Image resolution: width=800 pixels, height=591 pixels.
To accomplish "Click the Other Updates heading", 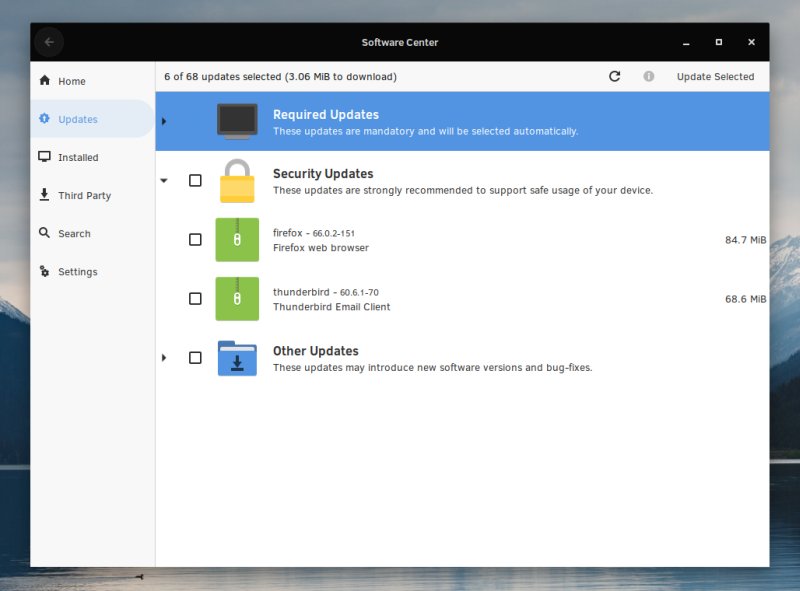I will [316, 351].
